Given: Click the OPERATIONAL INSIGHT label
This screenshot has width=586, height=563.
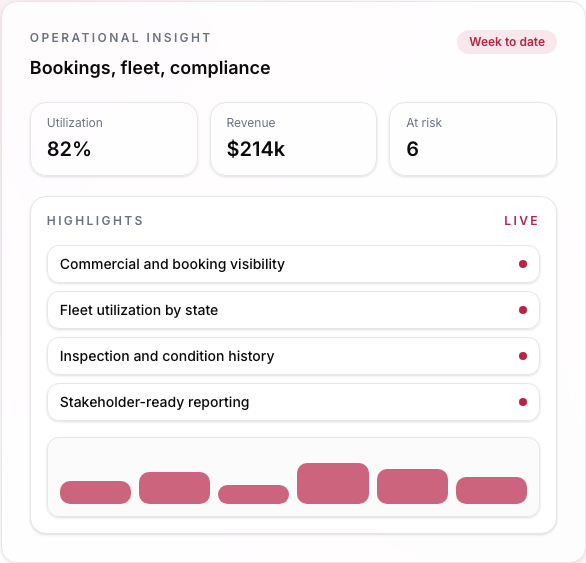Looking at the screenshot, I should [x=121, y=38].
